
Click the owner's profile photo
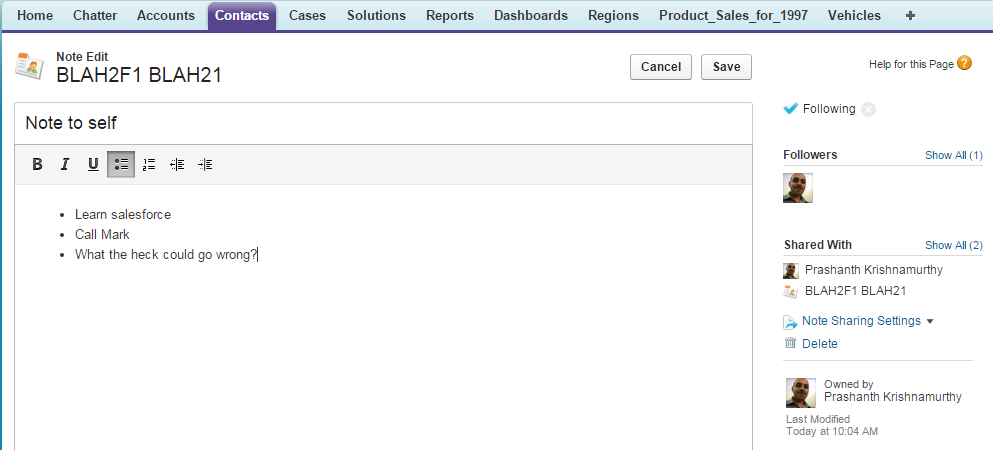pos(801,393)
